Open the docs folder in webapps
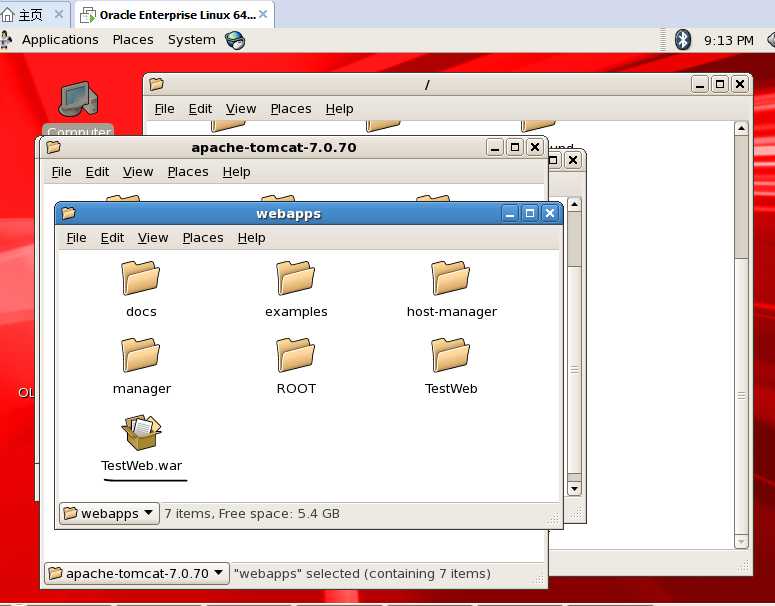 pos(141,278)
